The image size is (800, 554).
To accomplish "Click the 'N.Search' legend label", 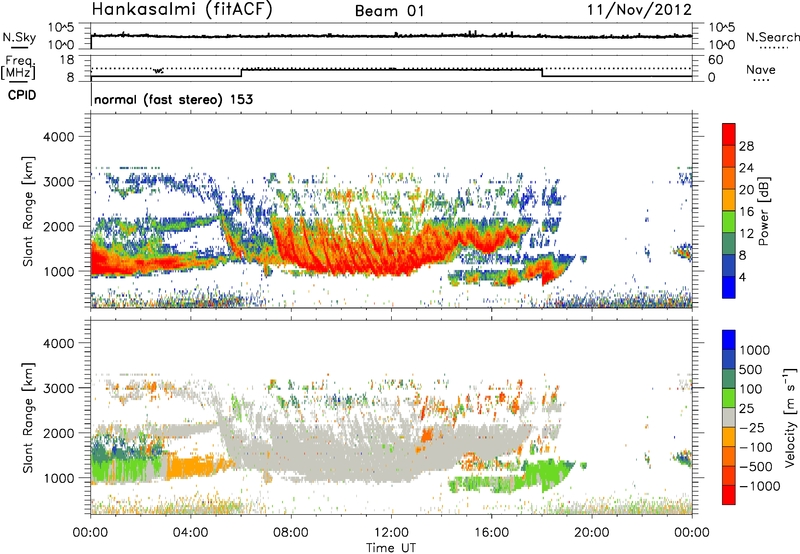I will coord(772,37).
